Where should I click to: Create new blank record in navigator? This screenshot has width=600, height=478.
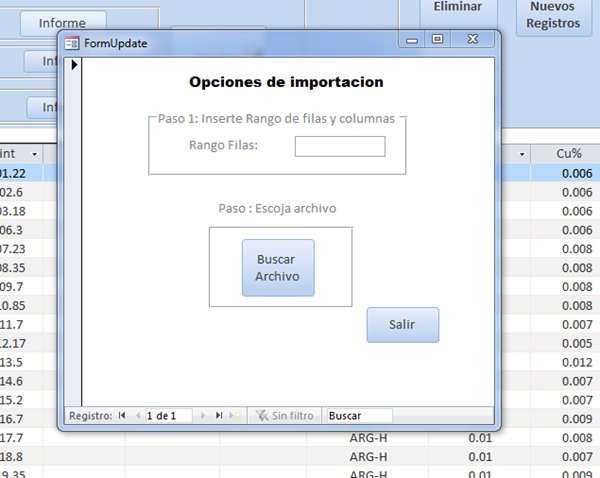coord(235,416)
